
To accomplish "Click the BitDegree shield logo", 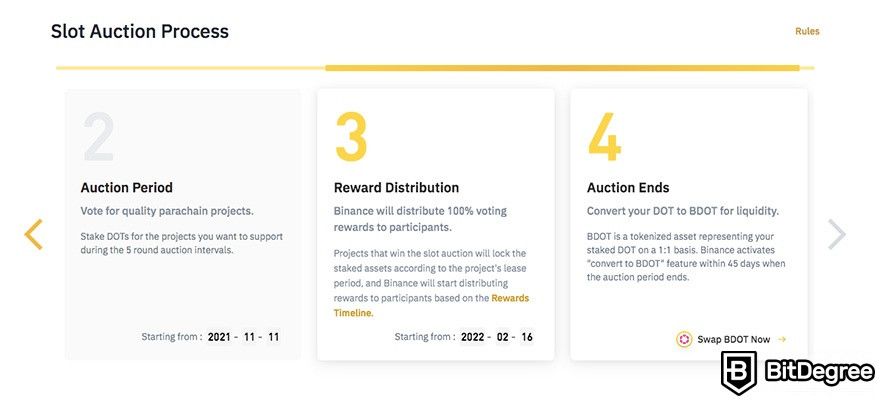I will pos(739,372).
